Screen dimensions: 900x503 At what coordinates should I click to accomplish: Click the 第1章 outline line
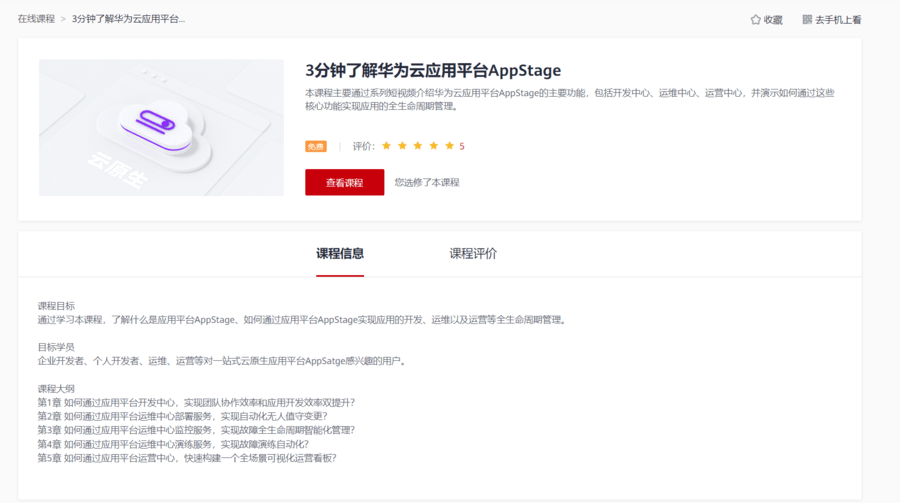tap(196, 403)
